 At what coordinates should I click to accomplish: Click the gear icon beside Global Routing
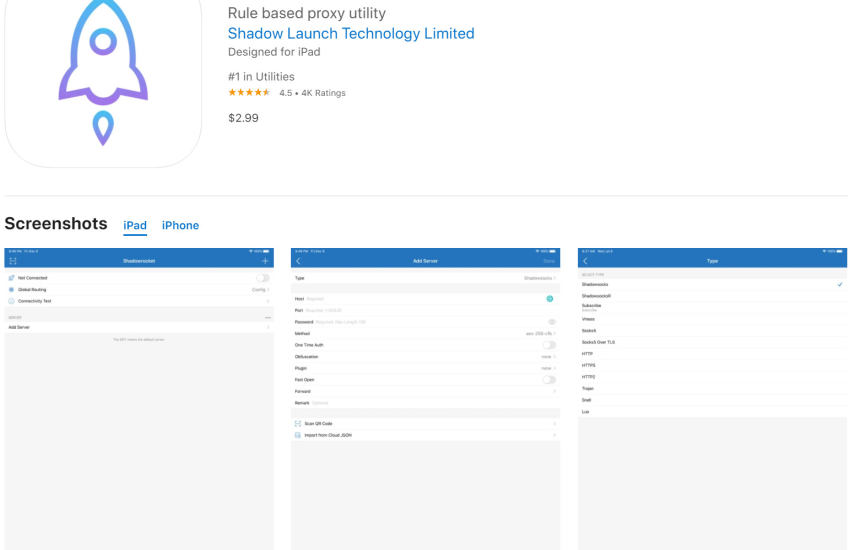pos(11,289)
